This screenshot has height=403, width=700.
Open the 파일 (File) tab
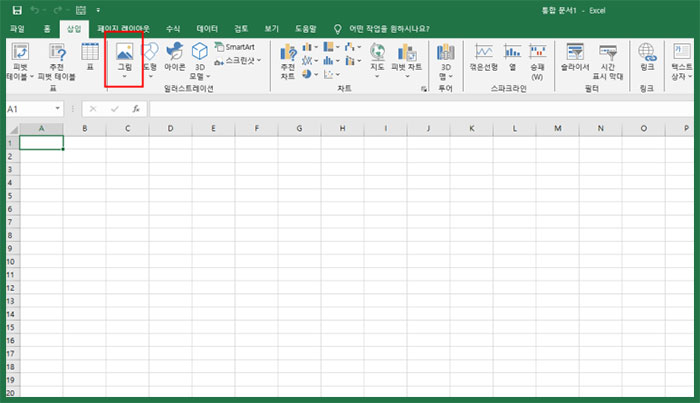pyautogui.click(x=17, y=29)
